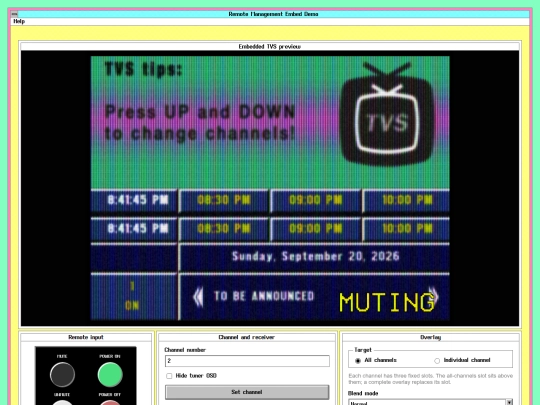This screenshot has width=540, height=405.
Task: Click the 'TVS tips:' heading in preview
Action: (x=143, y=69)
